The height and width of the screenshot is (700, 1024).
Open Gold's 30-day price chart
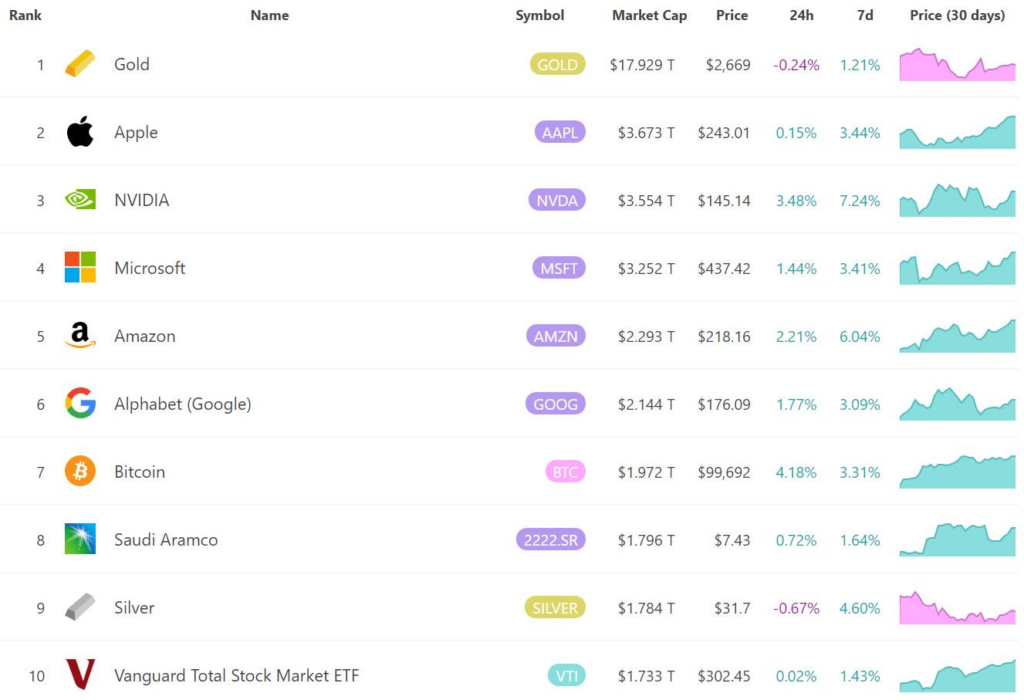957,64
